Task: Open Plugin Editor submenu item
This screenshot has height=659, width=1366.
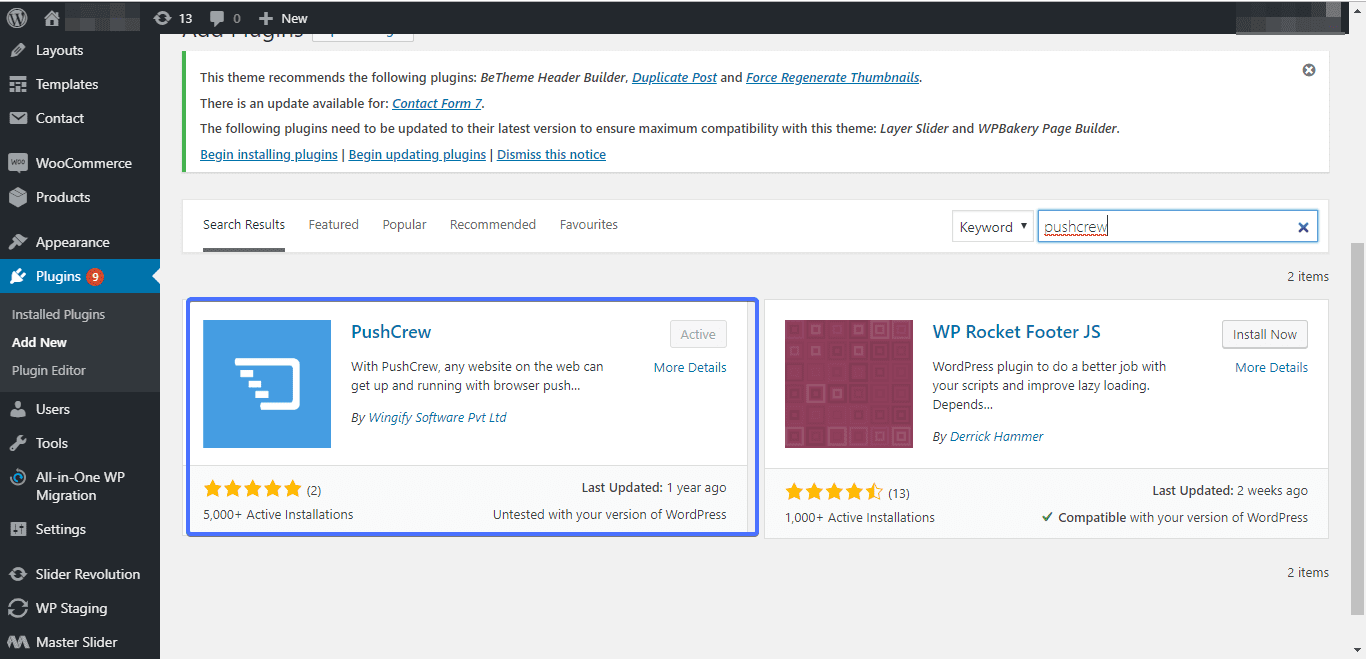Action: click(49, 370)
